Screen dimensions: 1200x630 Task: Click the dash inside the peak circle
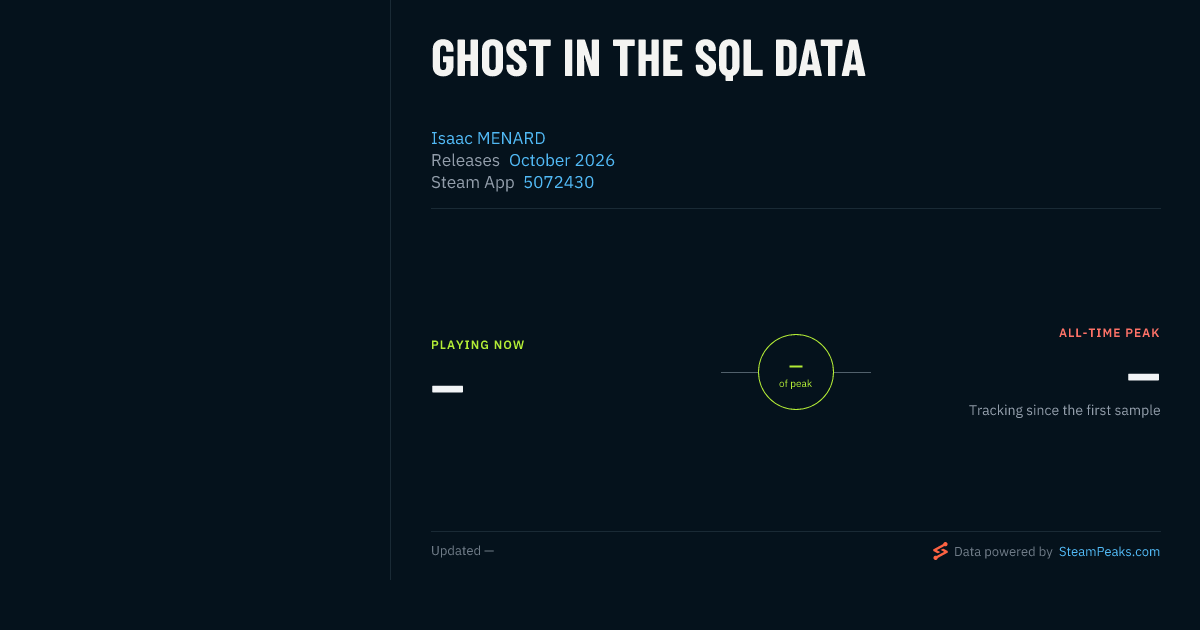tap(796, 366)
